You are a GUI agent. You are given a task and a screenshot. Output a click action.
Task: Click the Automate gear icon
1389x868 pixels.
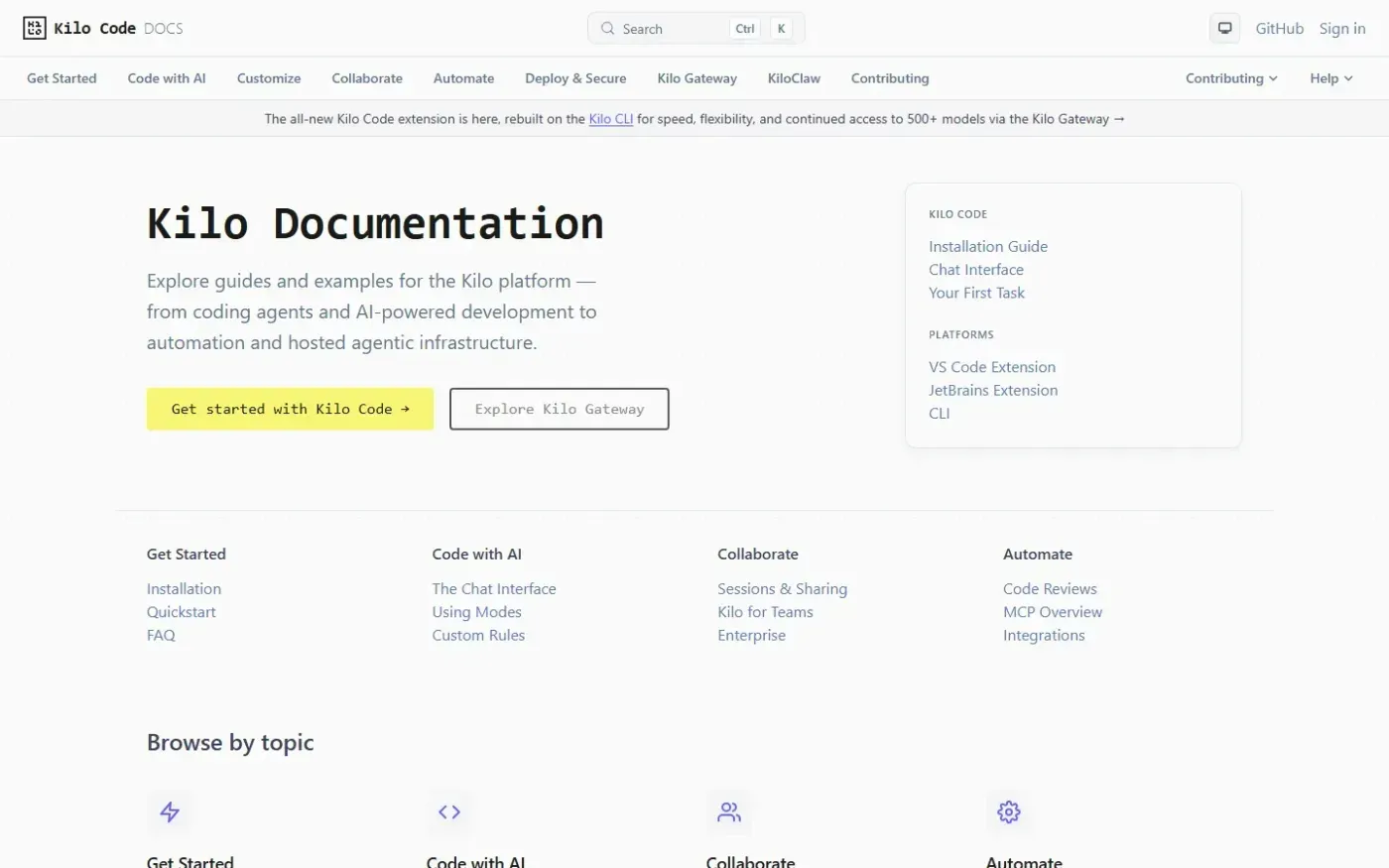(1009, 811)
